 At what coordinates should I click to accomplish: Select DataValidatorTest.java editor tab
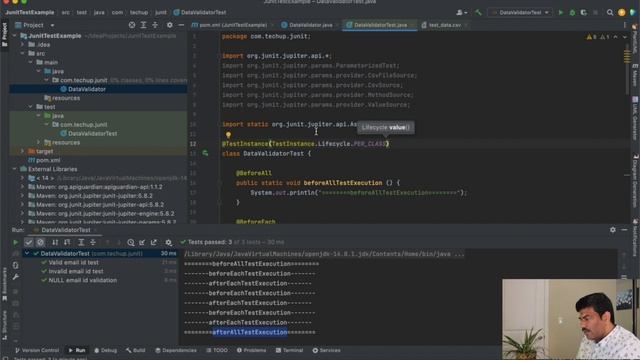(x=380, y=25)
